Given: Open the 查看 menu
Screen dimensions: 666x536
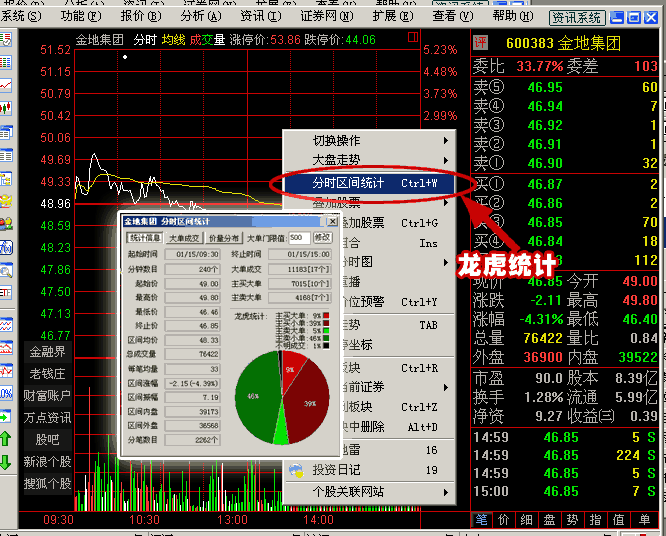Looking at the screenshot, I should (x=452, y=16).
